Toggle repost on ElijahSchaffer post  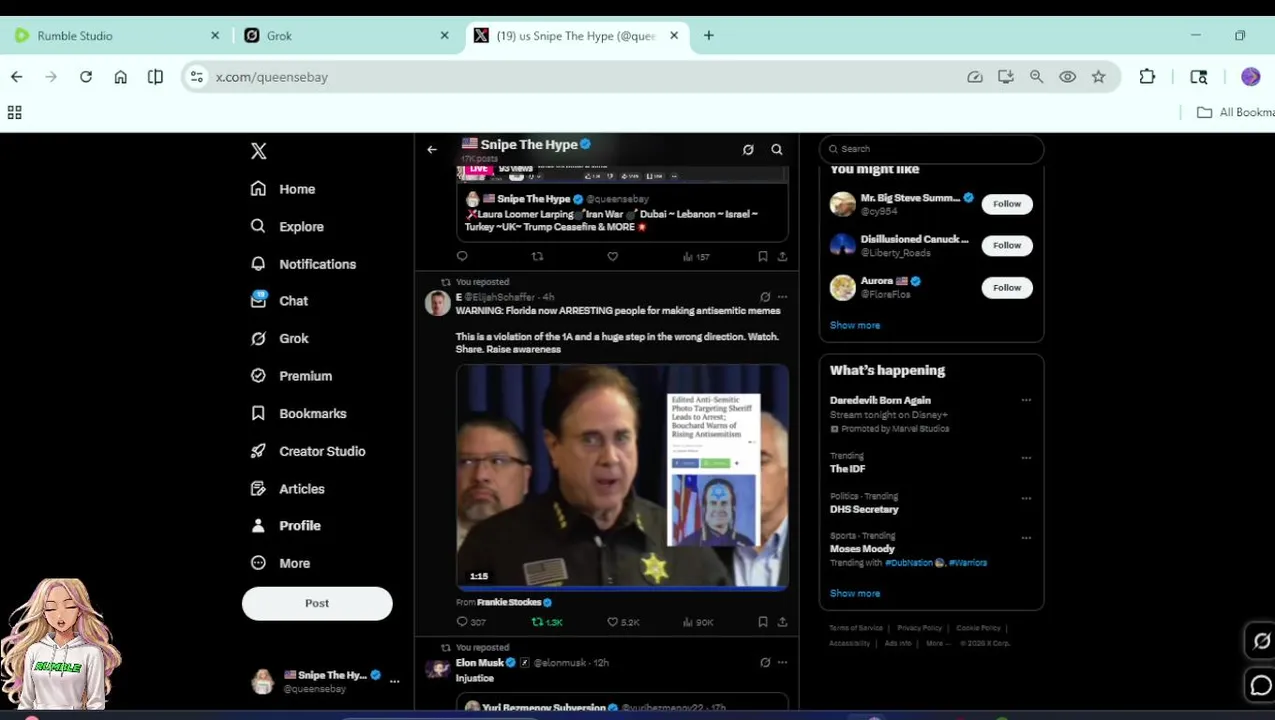(x=547, y=622)
